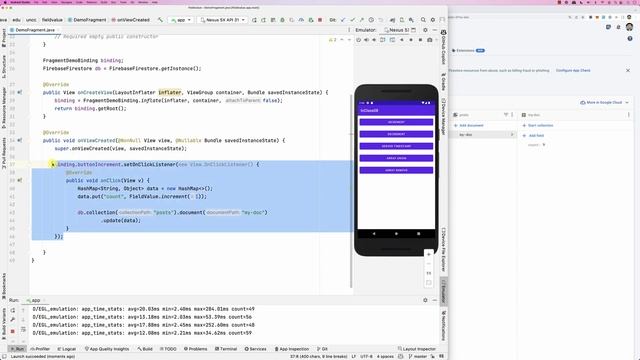Open Build Variants side tool window
This screenshot has width=640, height=360.
point(4,324)
